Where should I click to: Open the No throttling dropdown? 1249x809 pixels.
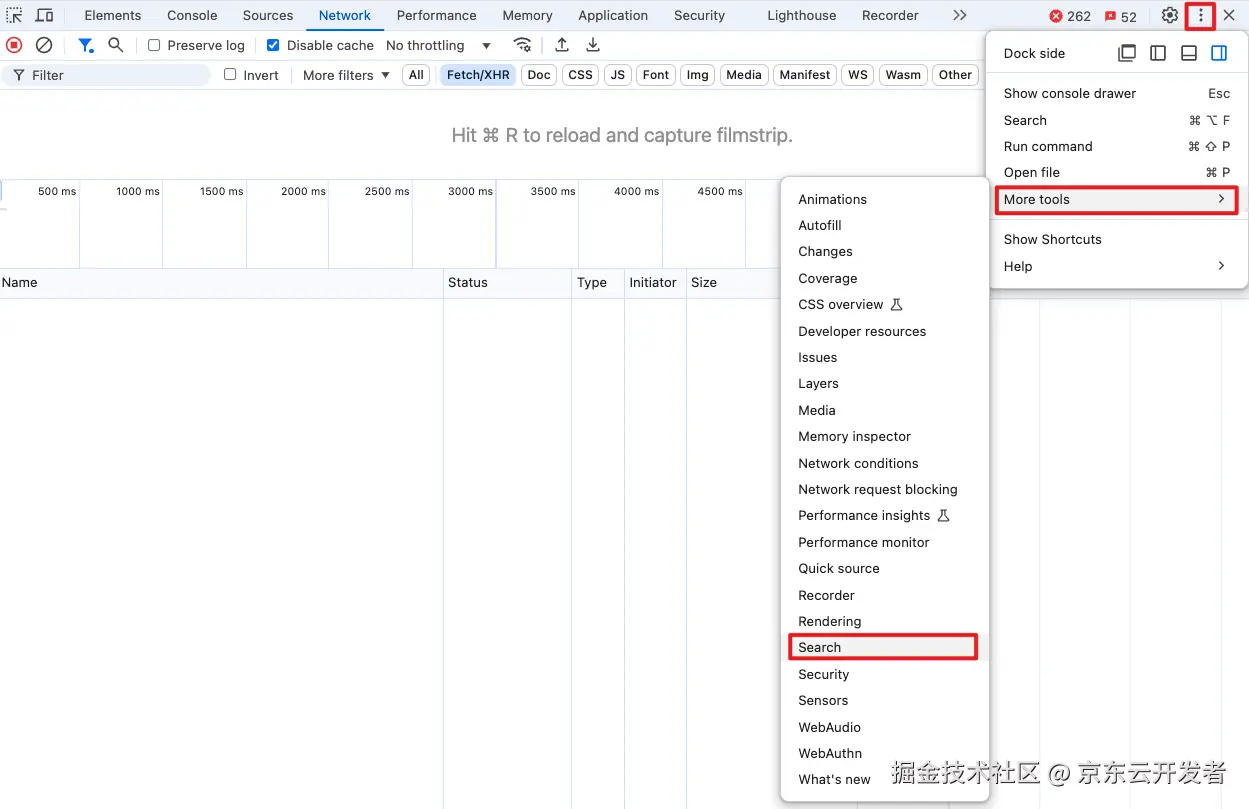(439, 45)
